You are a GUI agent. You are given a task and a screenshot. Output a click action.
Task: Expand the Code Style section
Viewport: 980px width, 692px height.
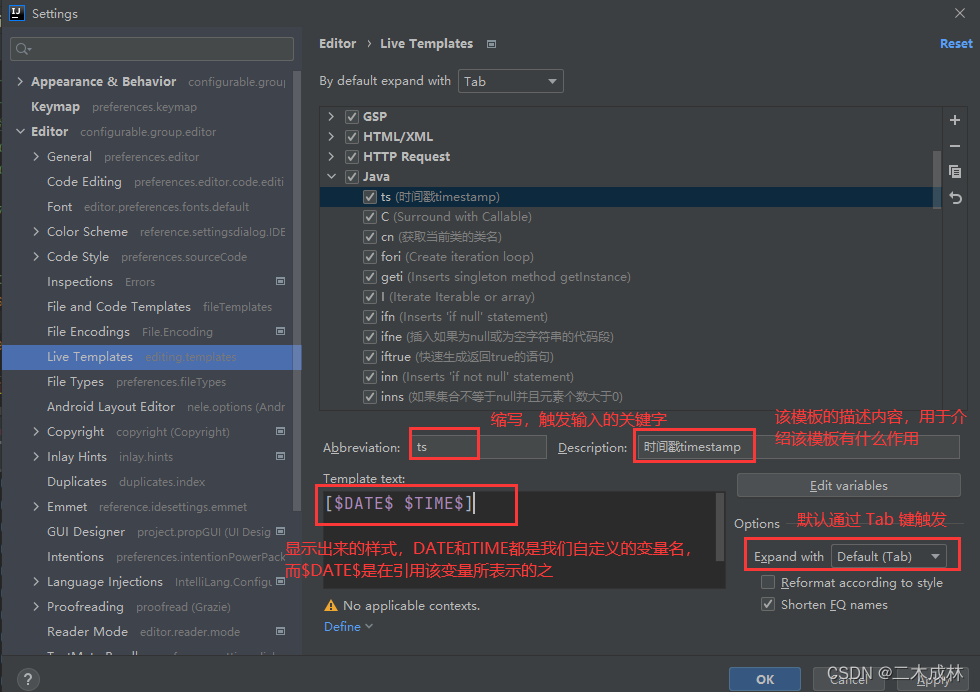point(36,256)
